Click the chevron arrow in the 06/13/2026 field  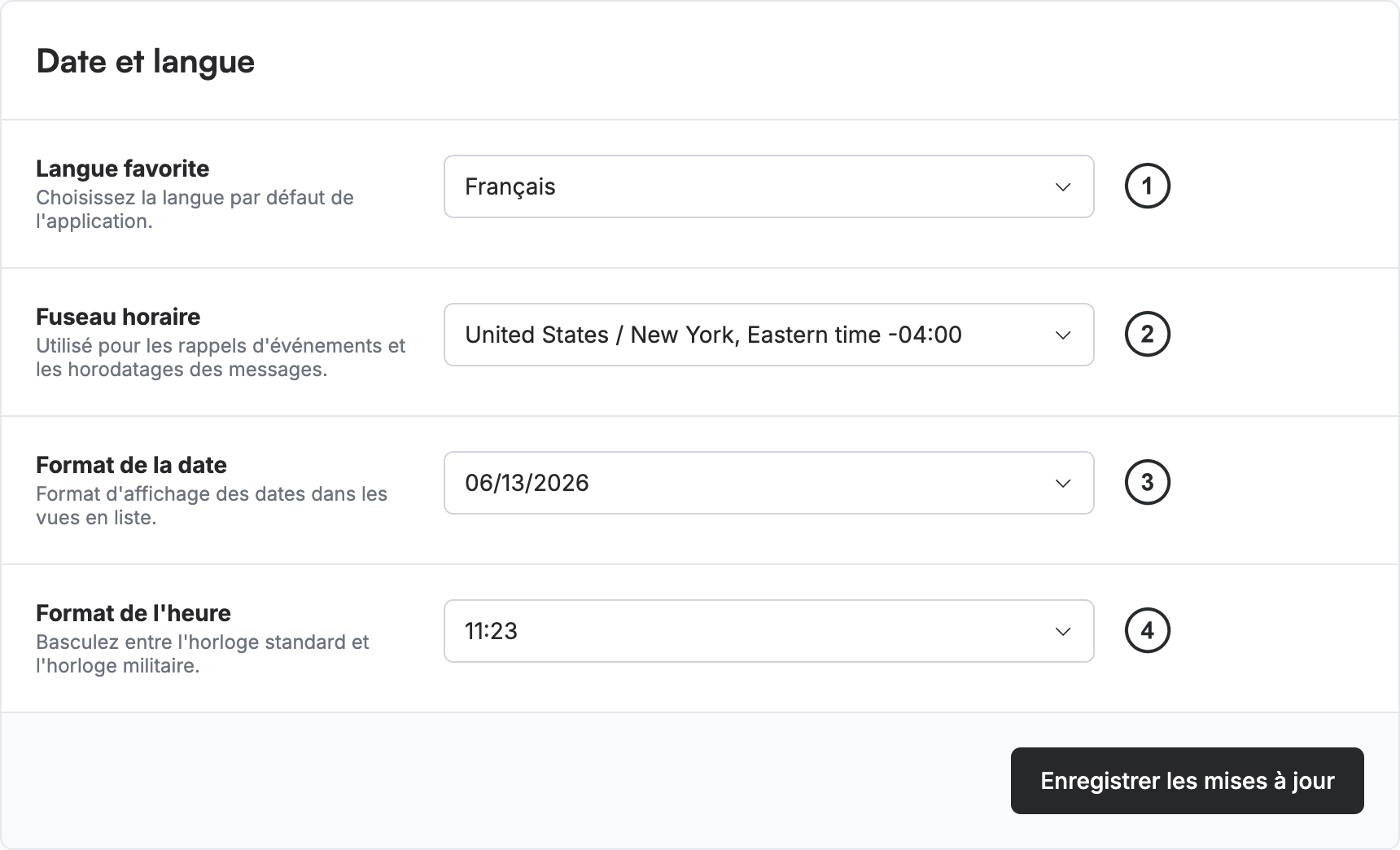click(1062, 484)
